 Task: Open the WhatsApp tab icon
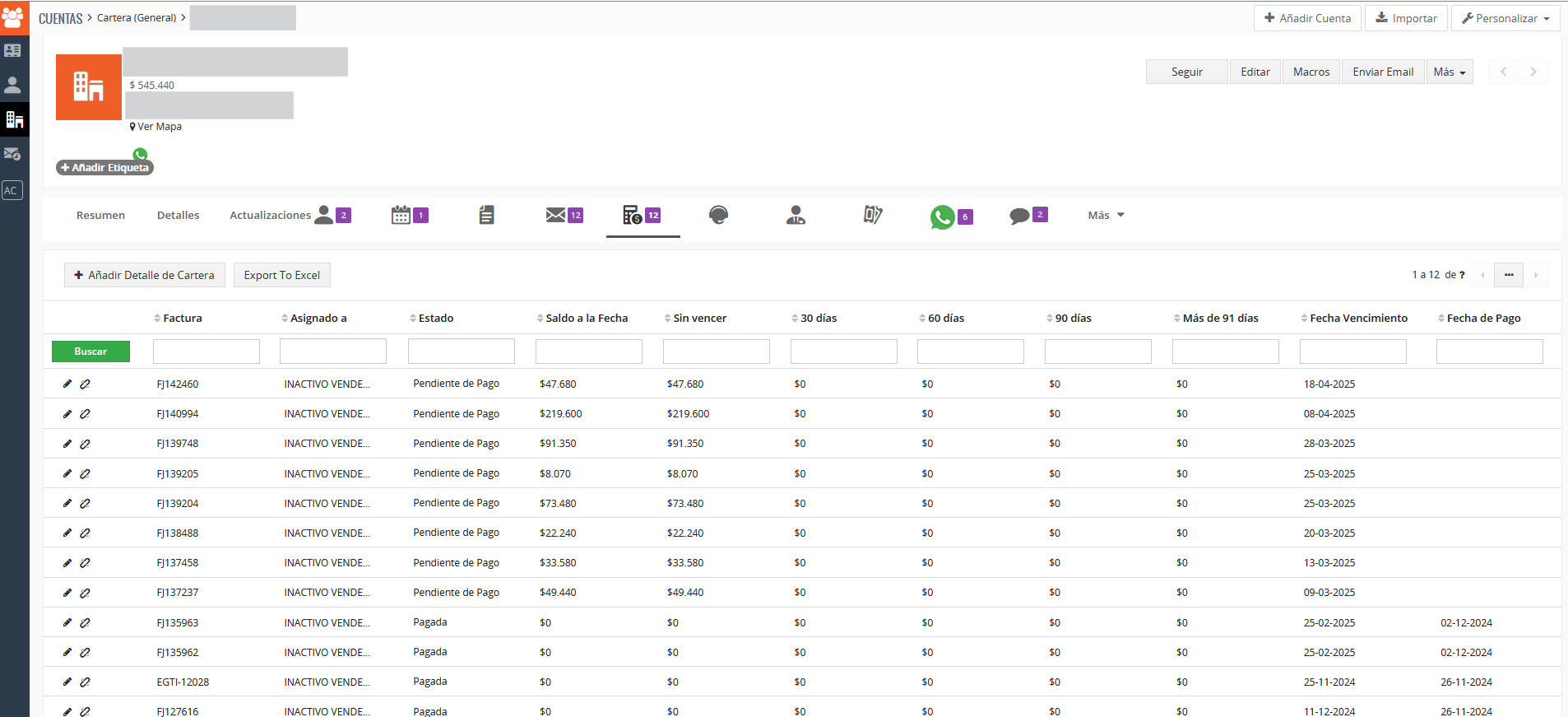pos(943,216)
